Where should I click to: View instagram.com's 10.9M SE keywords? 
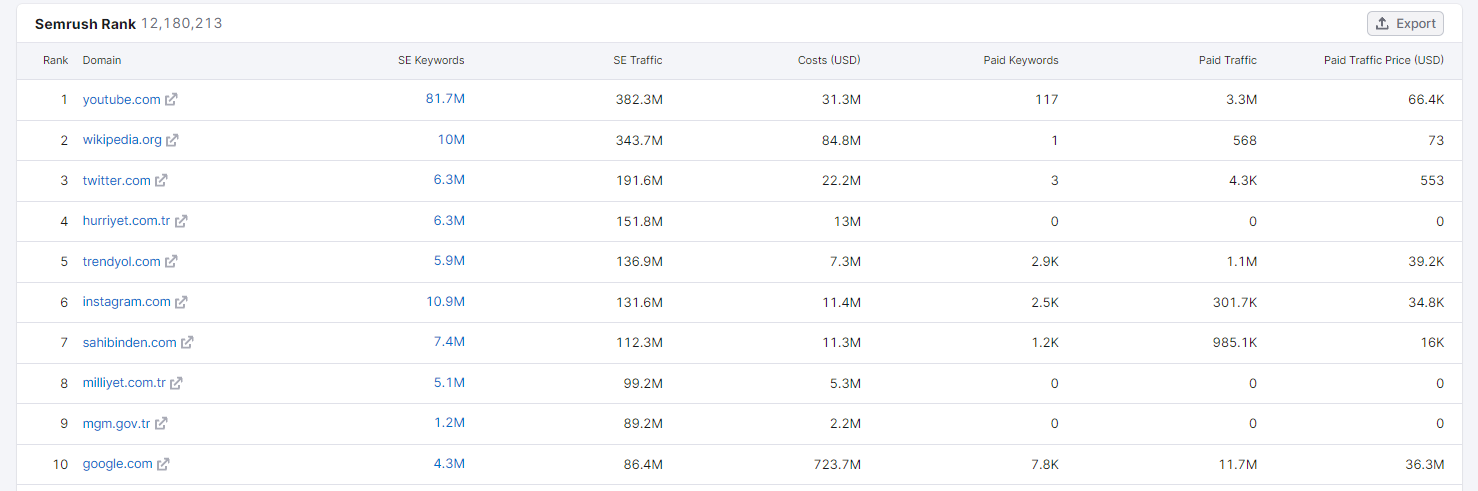(x=446, y=302)
